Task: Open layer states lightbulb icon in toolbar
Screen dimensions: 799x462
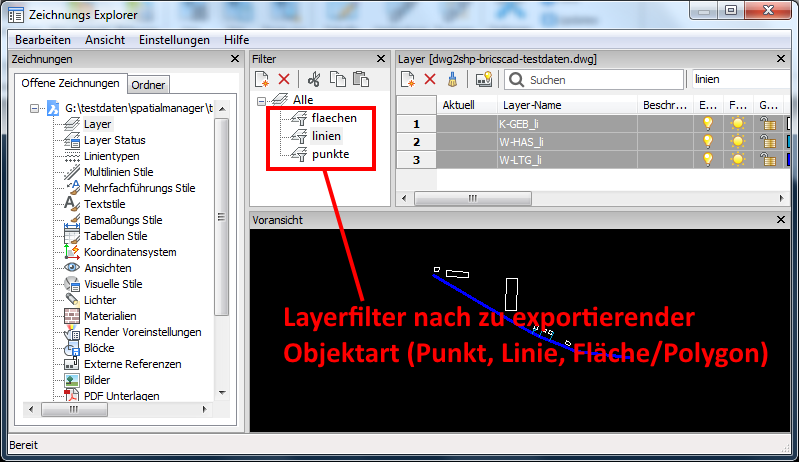Action: coord(484,79)
